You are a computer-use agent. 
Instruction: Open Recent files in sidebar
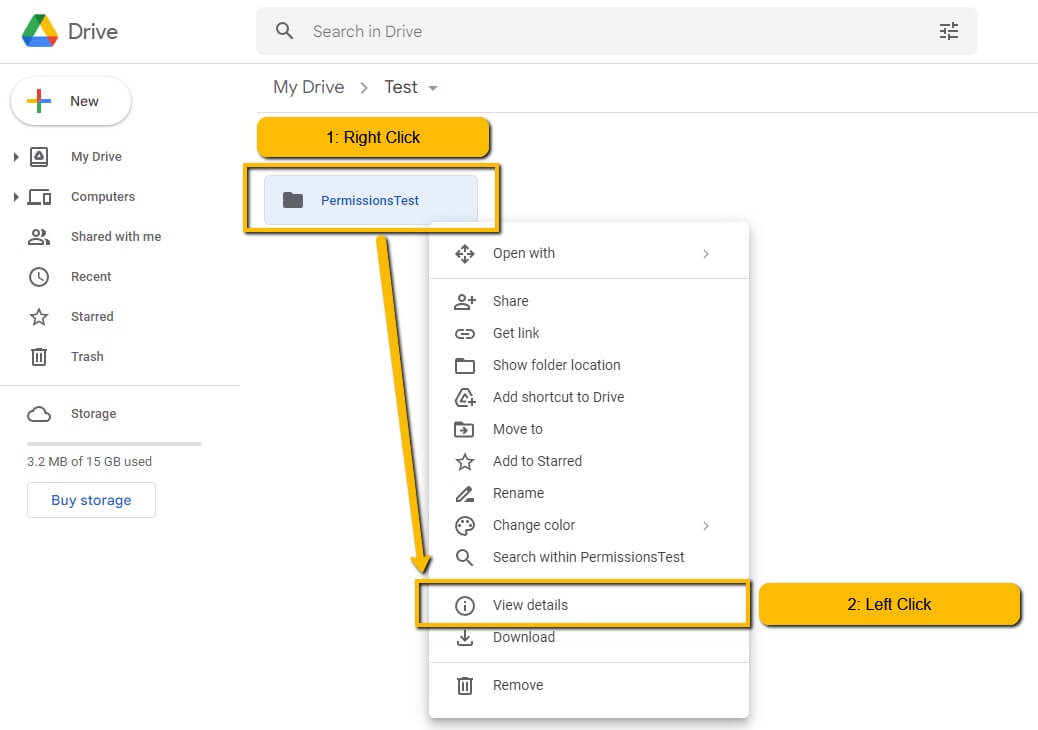coord(90,277)
